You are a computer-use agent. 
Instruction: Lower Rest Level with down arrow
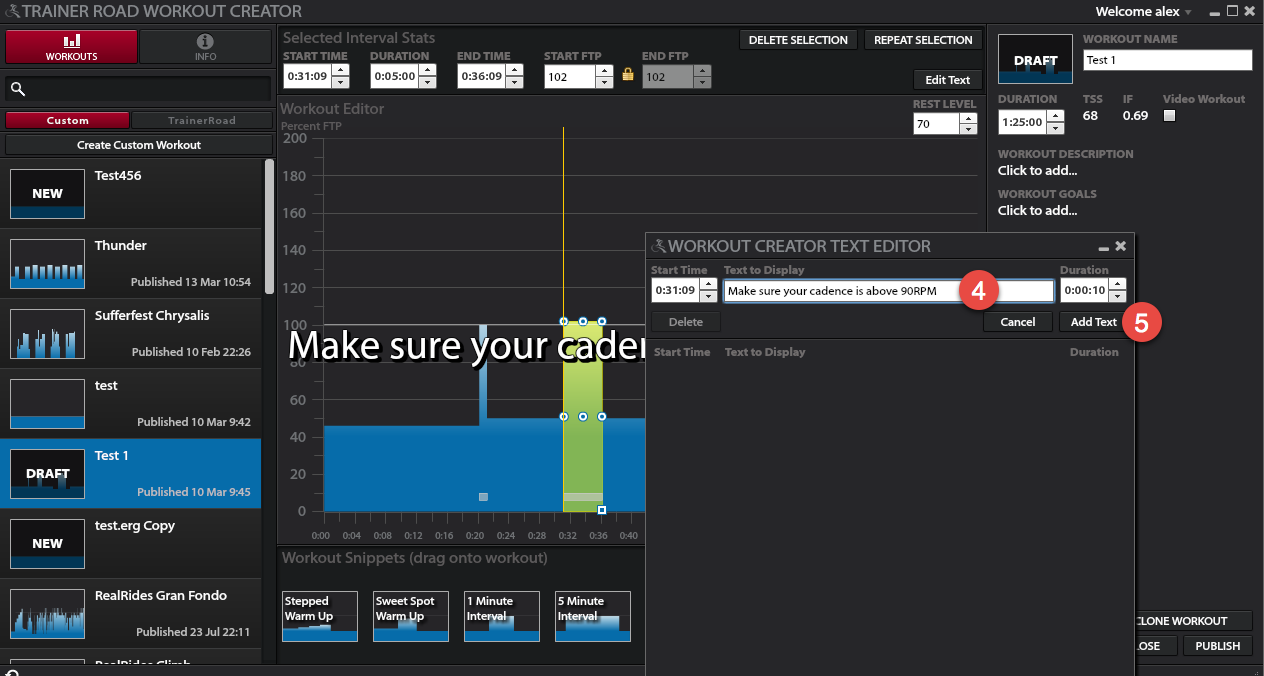tap(968, 130)
